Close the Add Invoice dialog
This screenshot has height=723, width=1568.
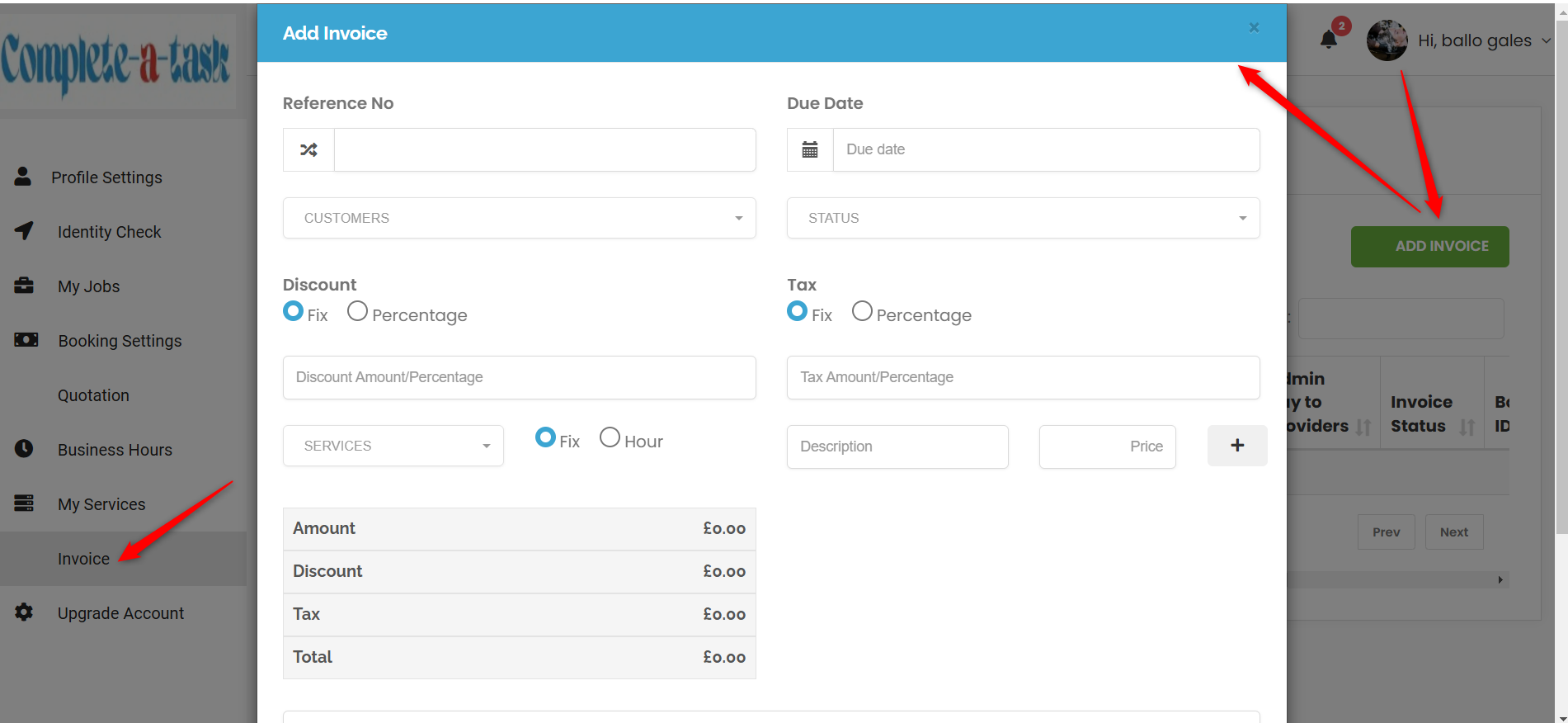[x=1254, y=27]
